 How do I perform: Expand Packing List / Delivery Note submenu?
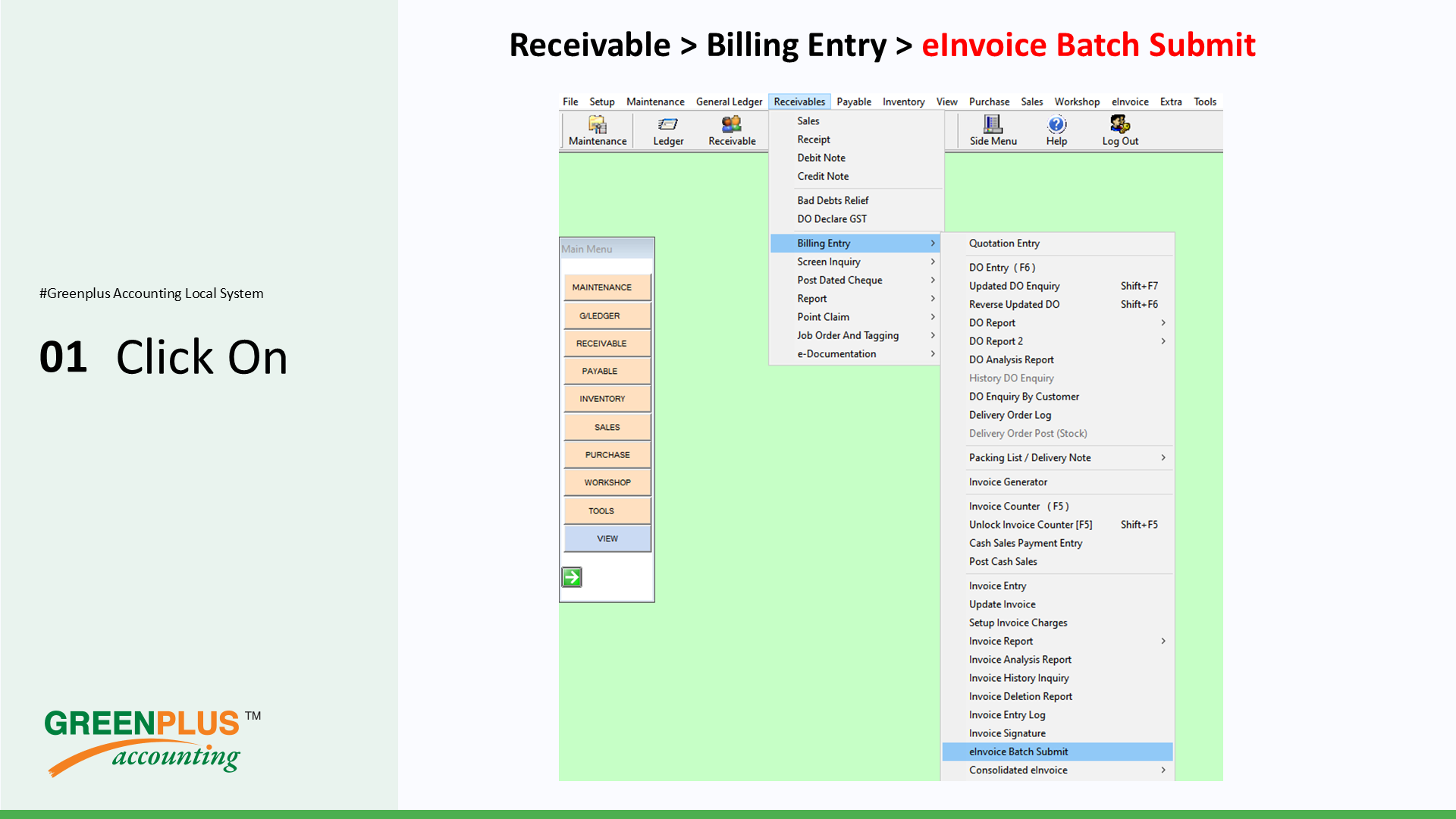pyautogui.click(x=1057, y=458)
